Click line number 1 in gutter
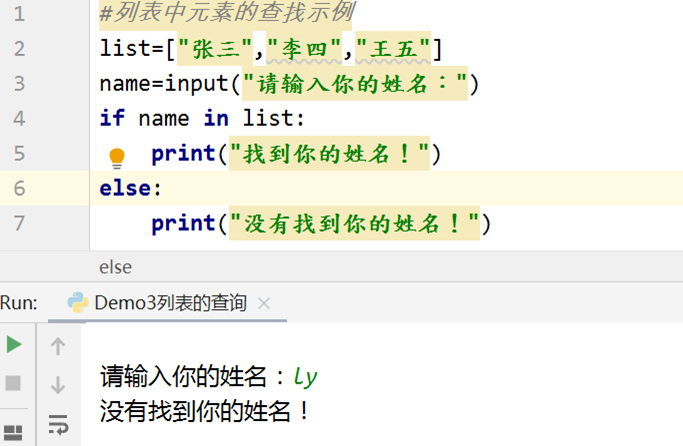 (19, 14)
